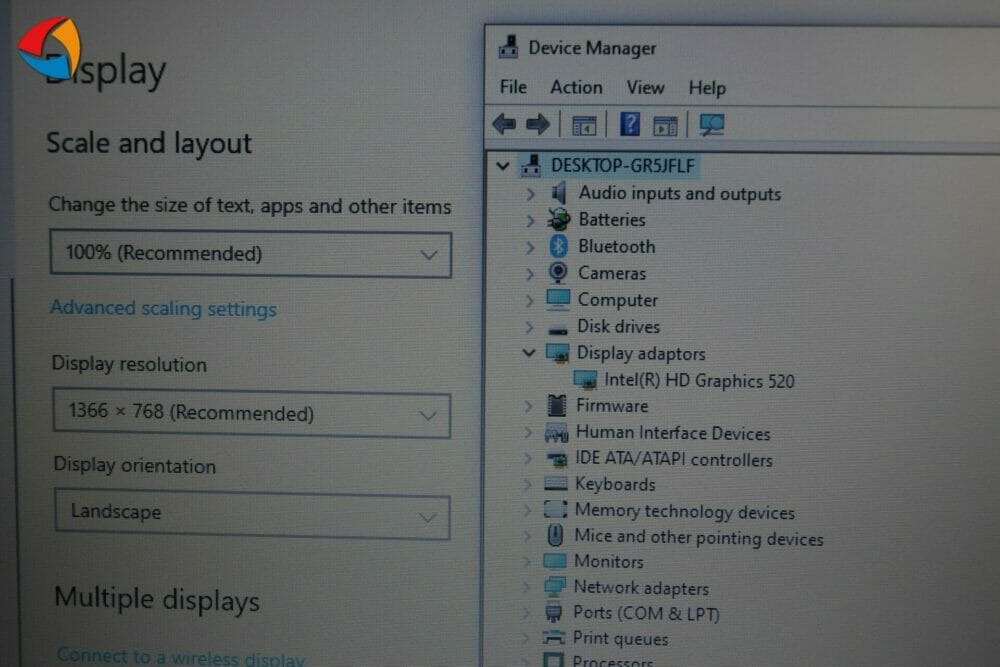Click the Network adapters category icon

click(554, 587)
